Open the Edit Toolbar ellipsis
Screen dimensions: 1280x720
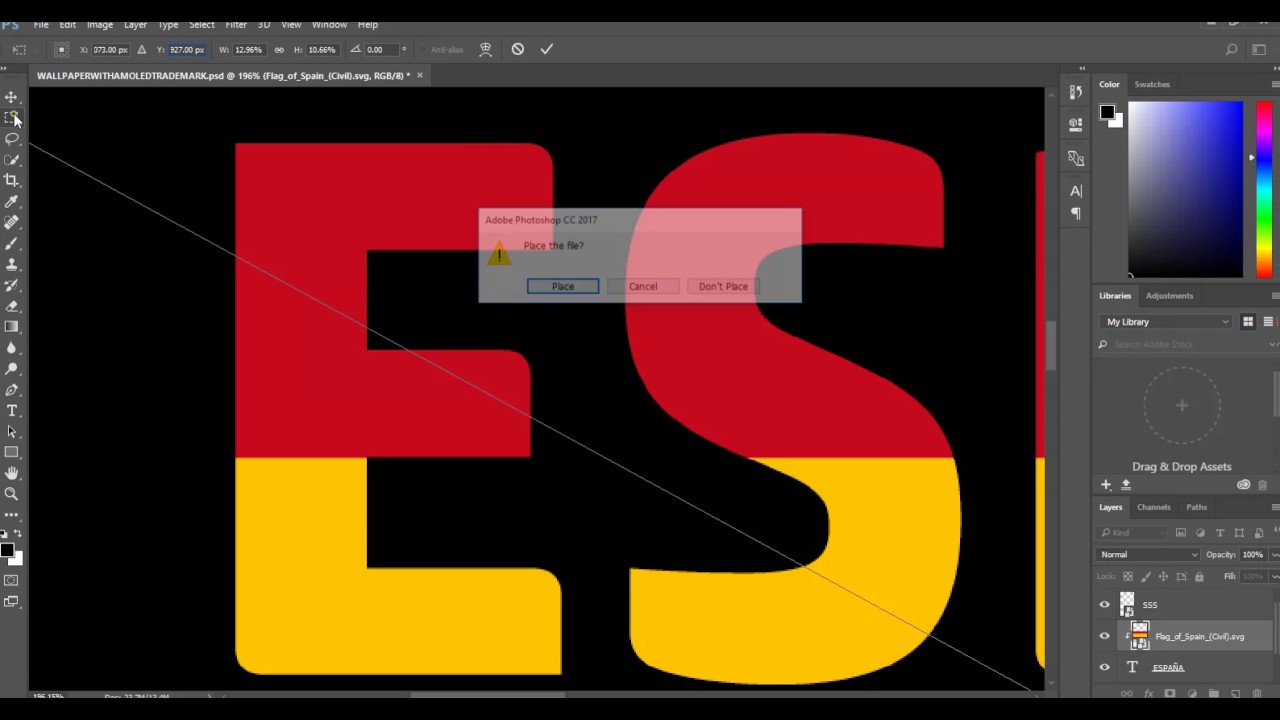[11, 515]
